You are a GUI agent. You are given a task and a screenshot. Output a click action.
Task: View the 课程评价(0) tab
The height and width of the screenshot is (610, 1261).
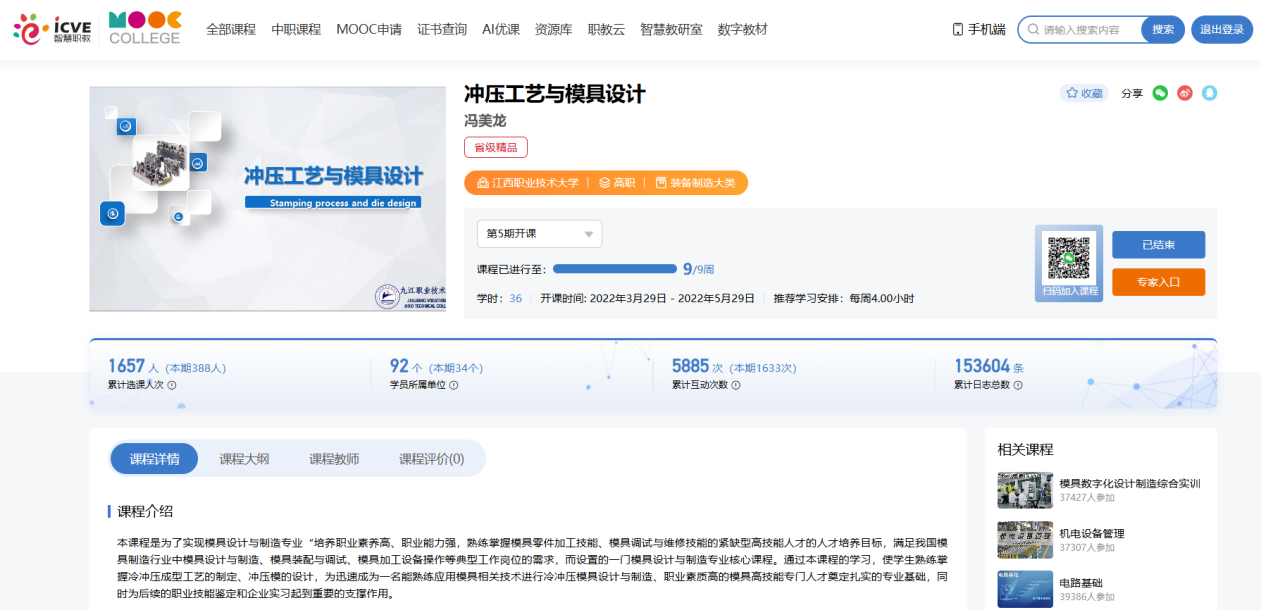(x=431, y=459)
